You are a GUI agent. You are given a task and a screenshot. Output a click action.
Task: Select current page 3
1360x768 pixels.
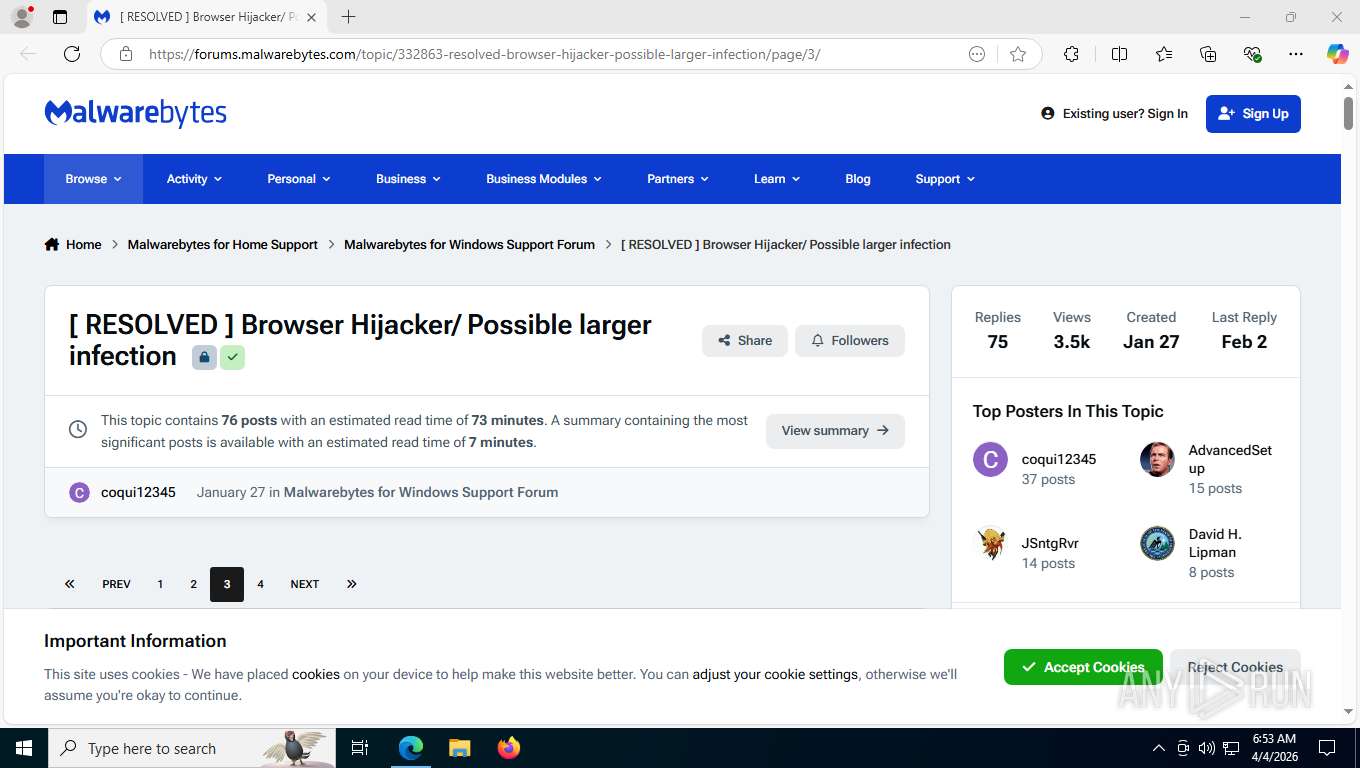pyautogui.click(x=227, y=584)
